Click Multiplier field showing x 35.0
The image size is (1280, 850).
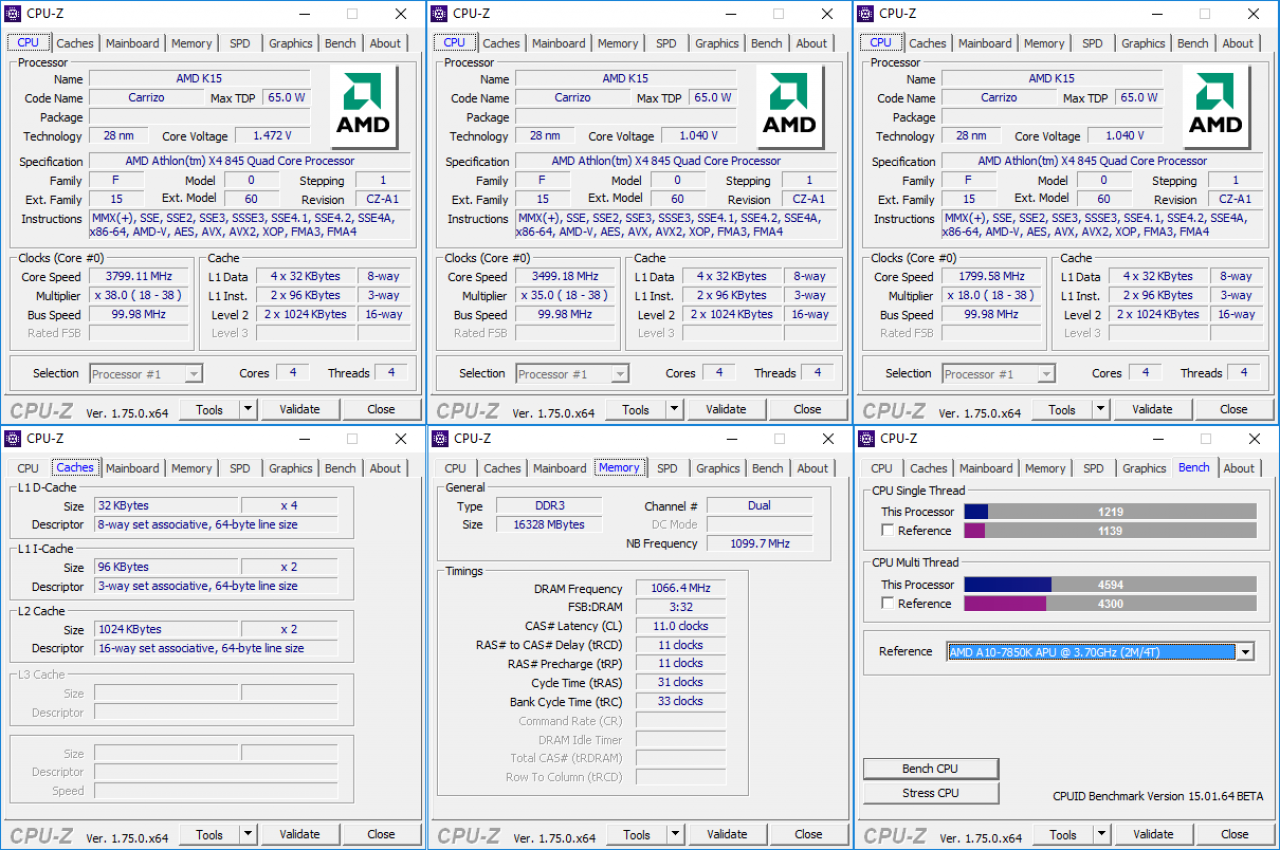(x=565, y=296)
